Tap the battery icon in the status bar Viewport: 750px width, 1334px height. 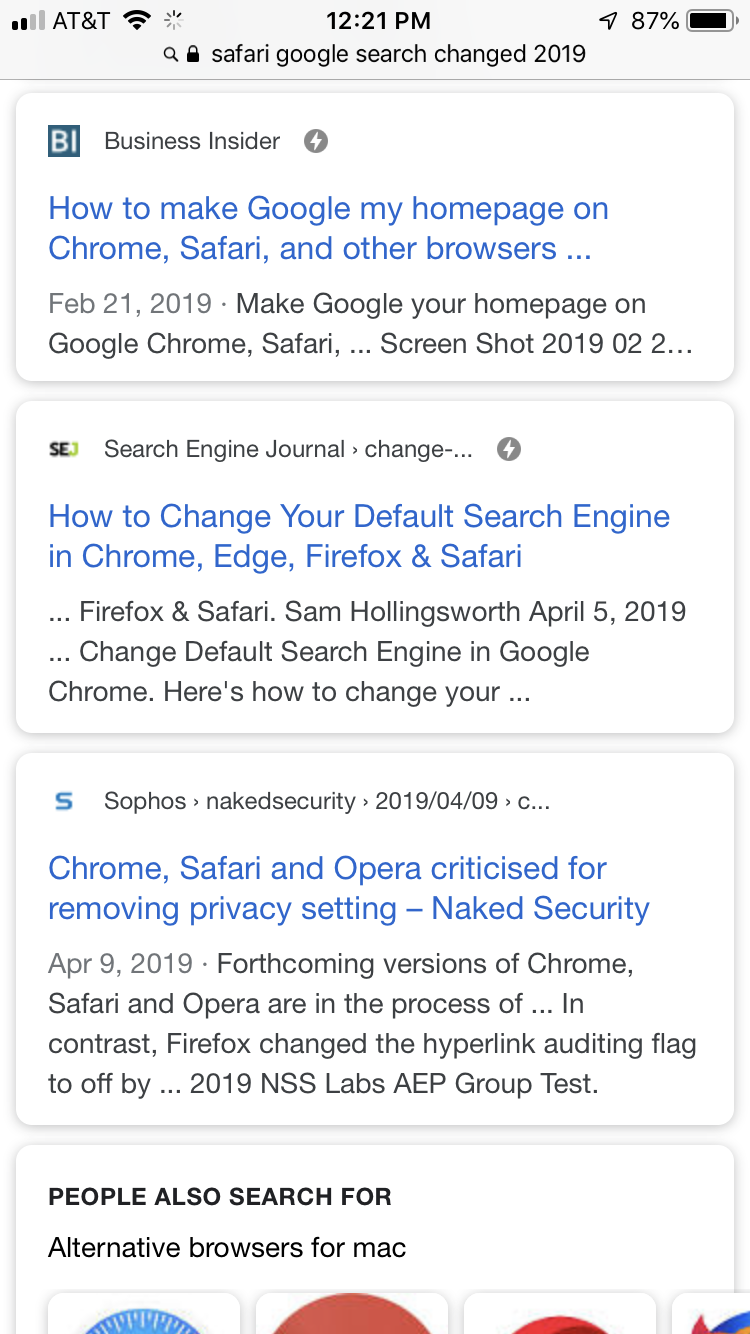[712, 21]
